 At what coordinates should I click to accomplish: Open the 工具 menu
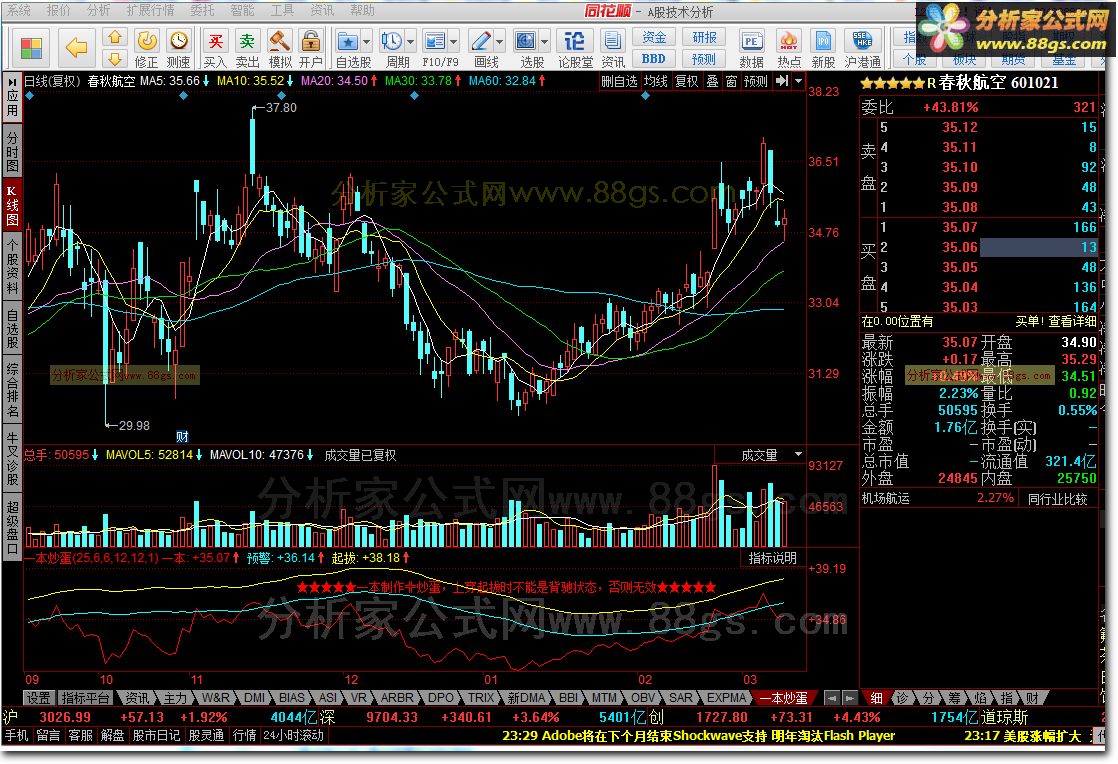point(282,10)
